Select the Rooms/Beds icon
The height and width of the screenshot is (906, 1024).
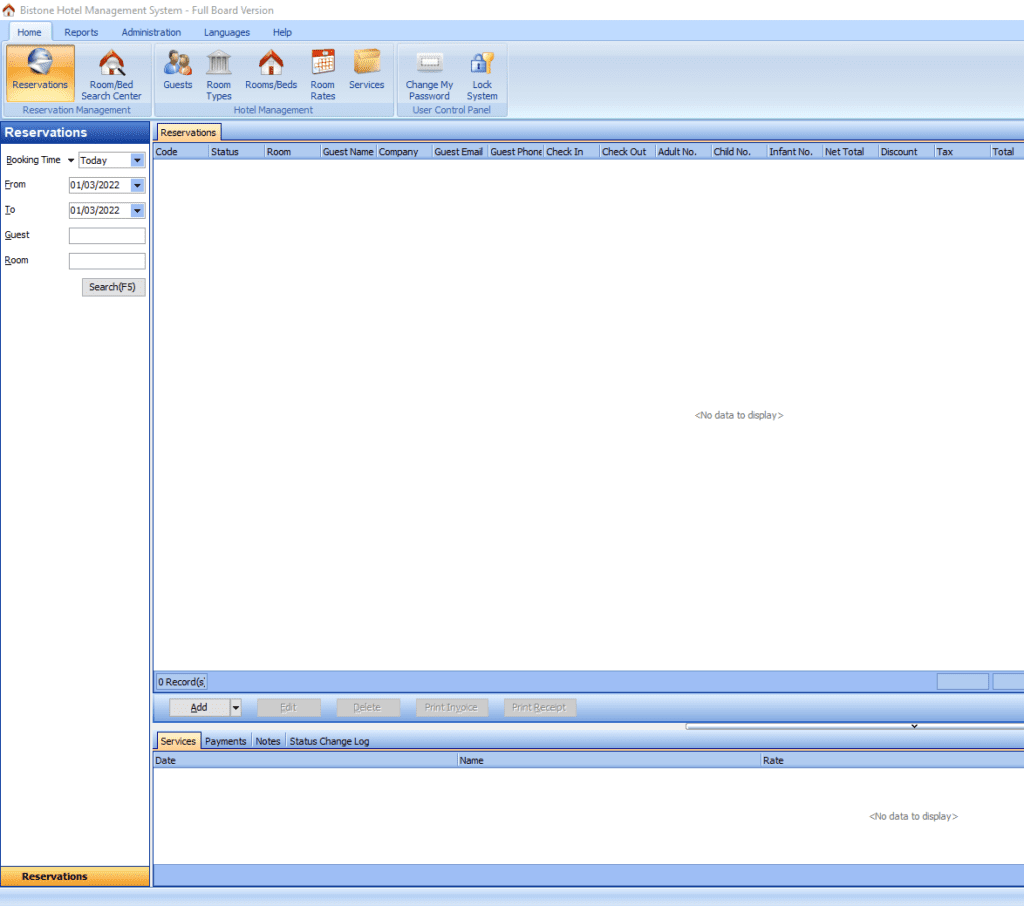(x=270, y=70)
